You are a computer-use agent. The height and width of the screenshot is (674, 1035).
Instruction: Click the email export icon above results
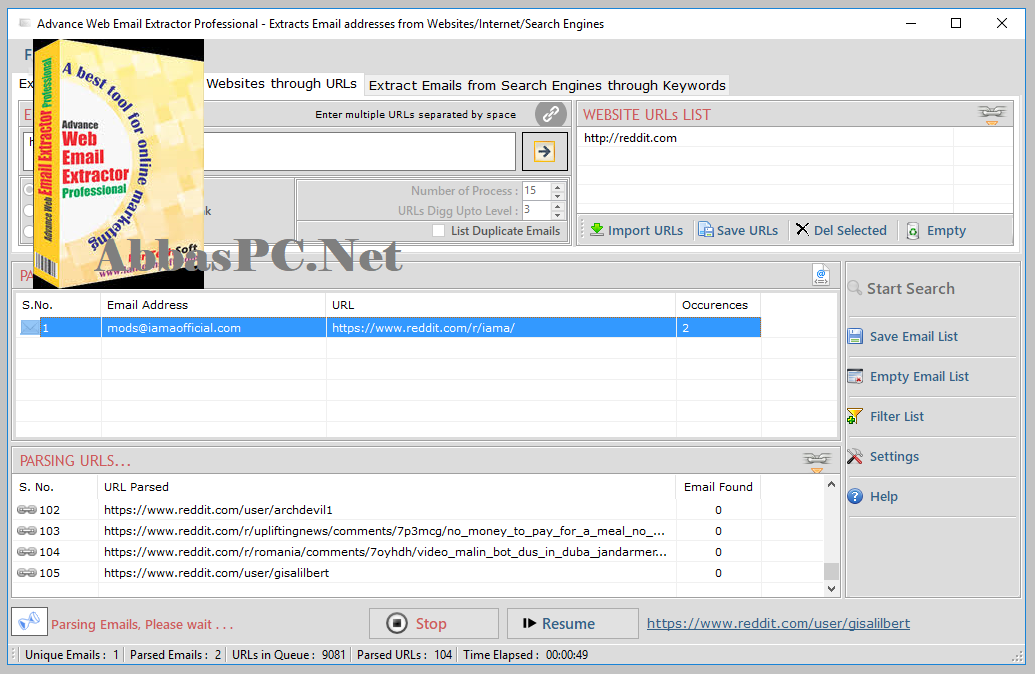[820, 275]
